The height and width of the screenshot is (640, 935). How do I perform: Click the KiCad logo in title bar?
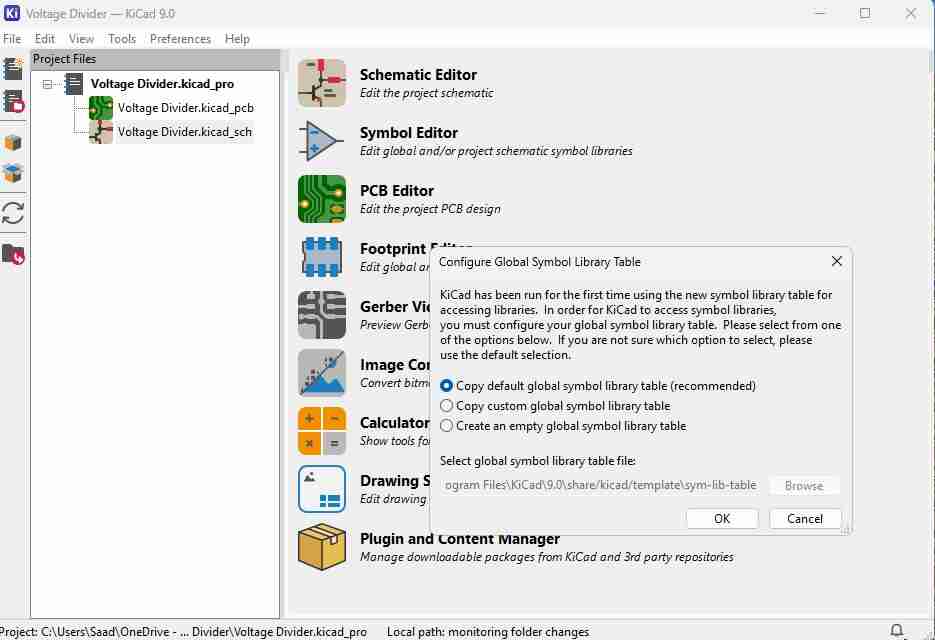[12, 13]
